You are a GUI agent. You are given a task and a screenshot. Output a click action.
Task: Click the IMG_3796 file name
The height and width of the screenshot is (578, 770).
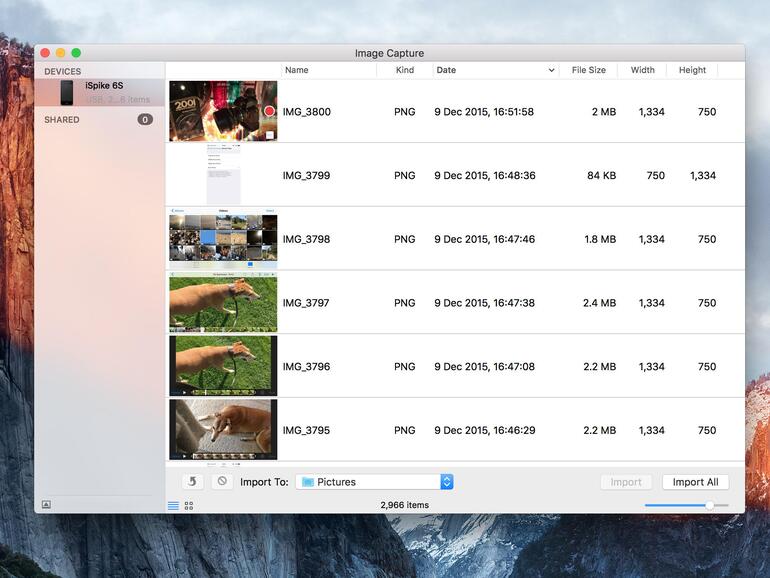coord(306,367)
